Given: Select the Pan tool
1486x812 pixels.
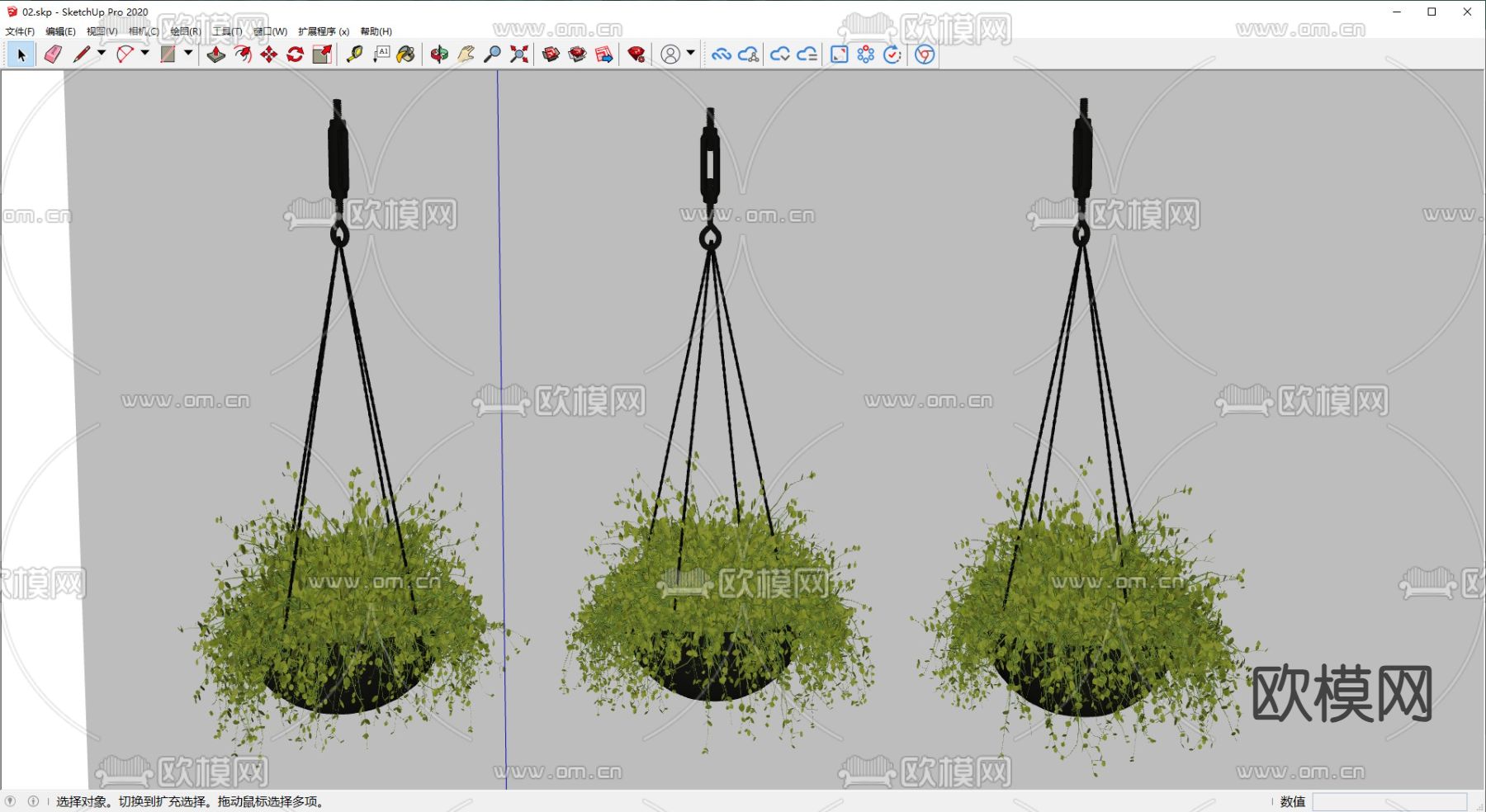Looking at the screenshot, I should click(465, 54).
